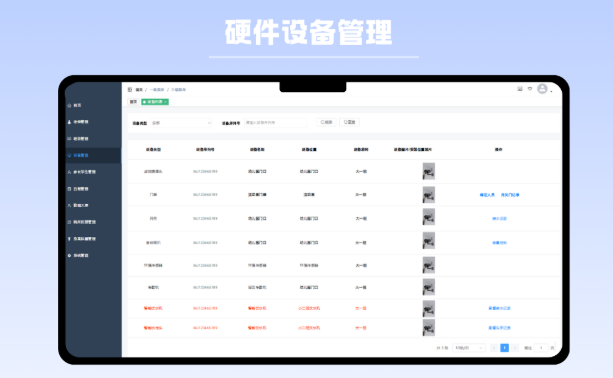This screenshot has width=613, height=378.
Task: Select the highlighted 设备管理 sidebar item
Action: tap(93, 155)
